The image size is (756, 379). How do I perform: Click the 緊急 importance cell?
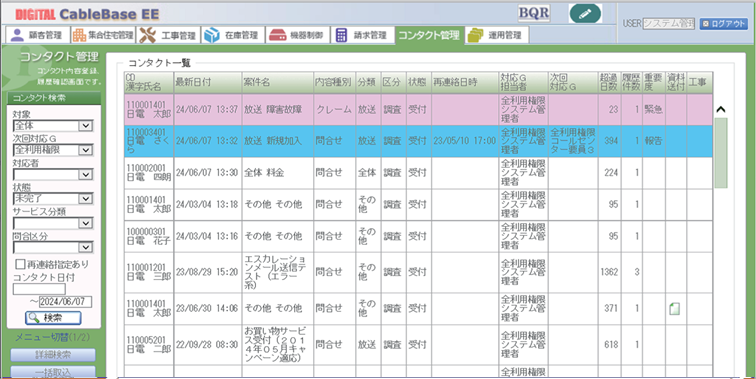click(654, 109)
